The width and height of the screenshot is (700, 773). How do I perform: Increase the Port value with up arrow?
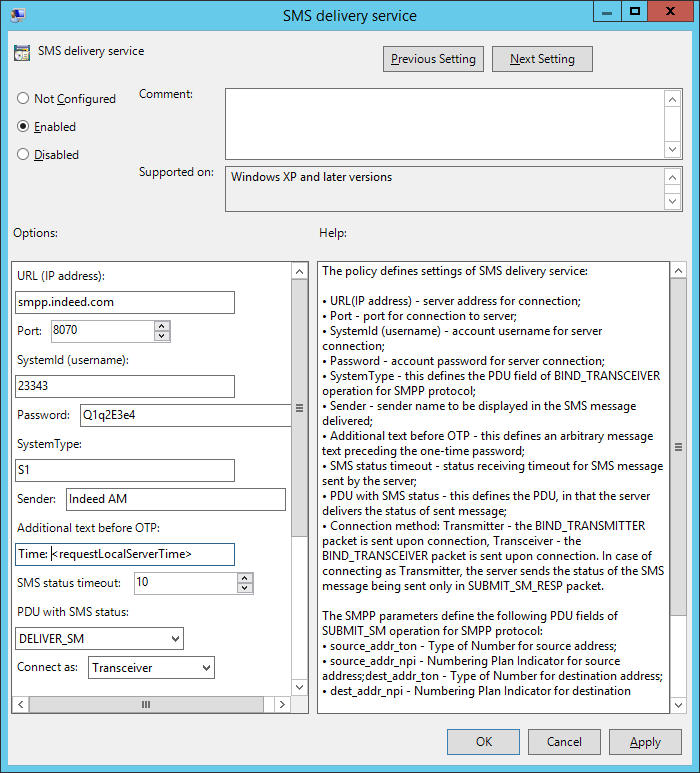(x=162, y=326)
